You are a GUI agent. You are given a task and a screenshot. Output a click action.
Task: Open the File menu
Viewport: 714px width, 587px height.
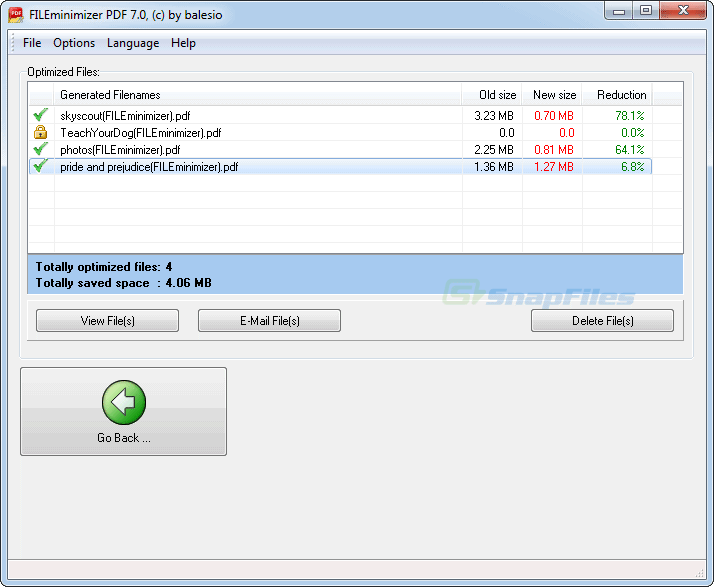(32, 43)
